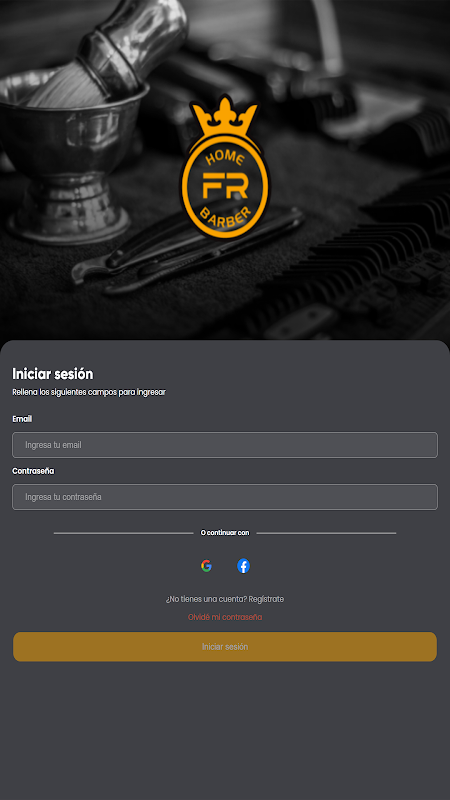The height and width of the screenshot is (800, 450).
Task: Submit with the gold Iniciar sesión button
Action: (x=225, y=647)
